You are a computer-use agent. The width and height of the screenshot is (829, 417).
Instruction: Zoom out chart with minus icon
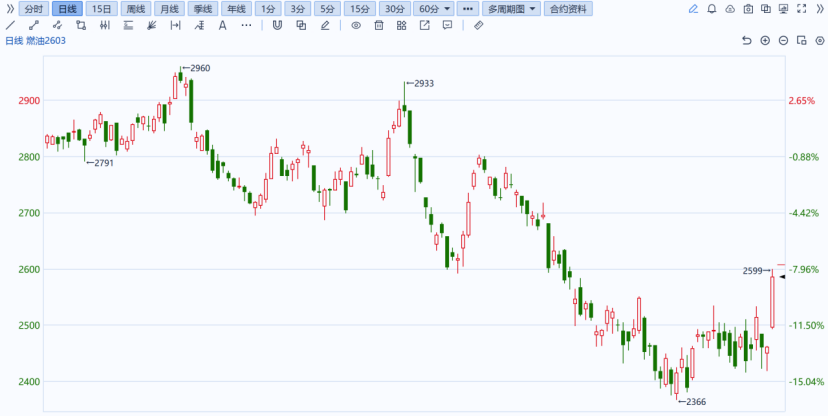point(784,41)
